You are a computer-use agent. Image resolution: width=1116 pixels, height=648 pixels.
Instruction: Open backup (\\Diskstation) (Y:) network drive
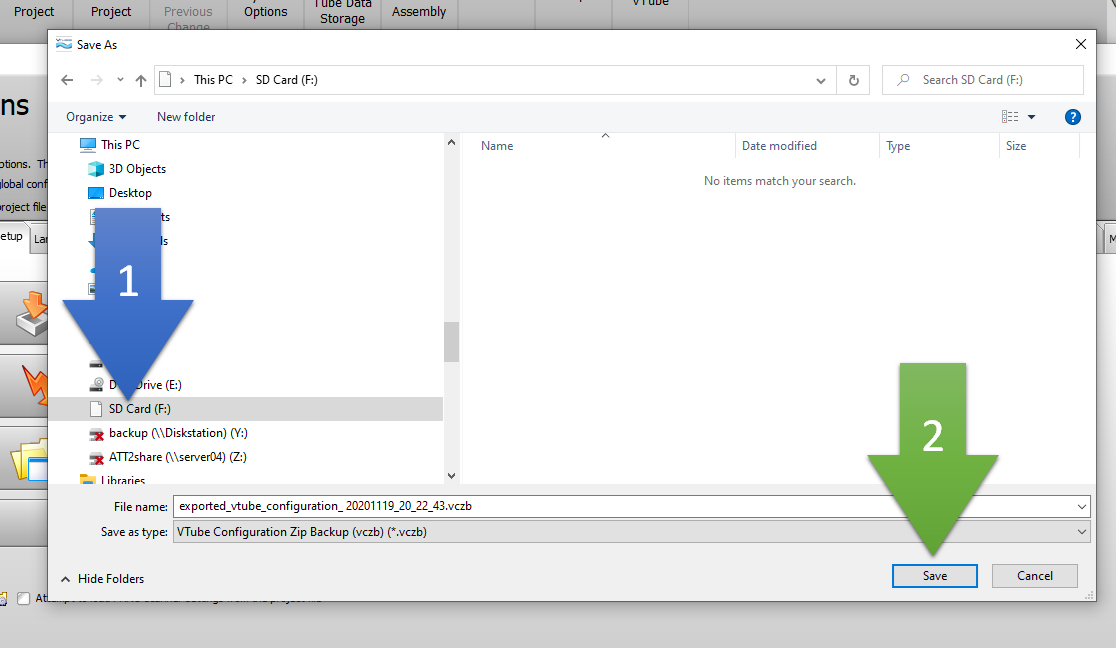pyautogui.click(x=178, y=433)
